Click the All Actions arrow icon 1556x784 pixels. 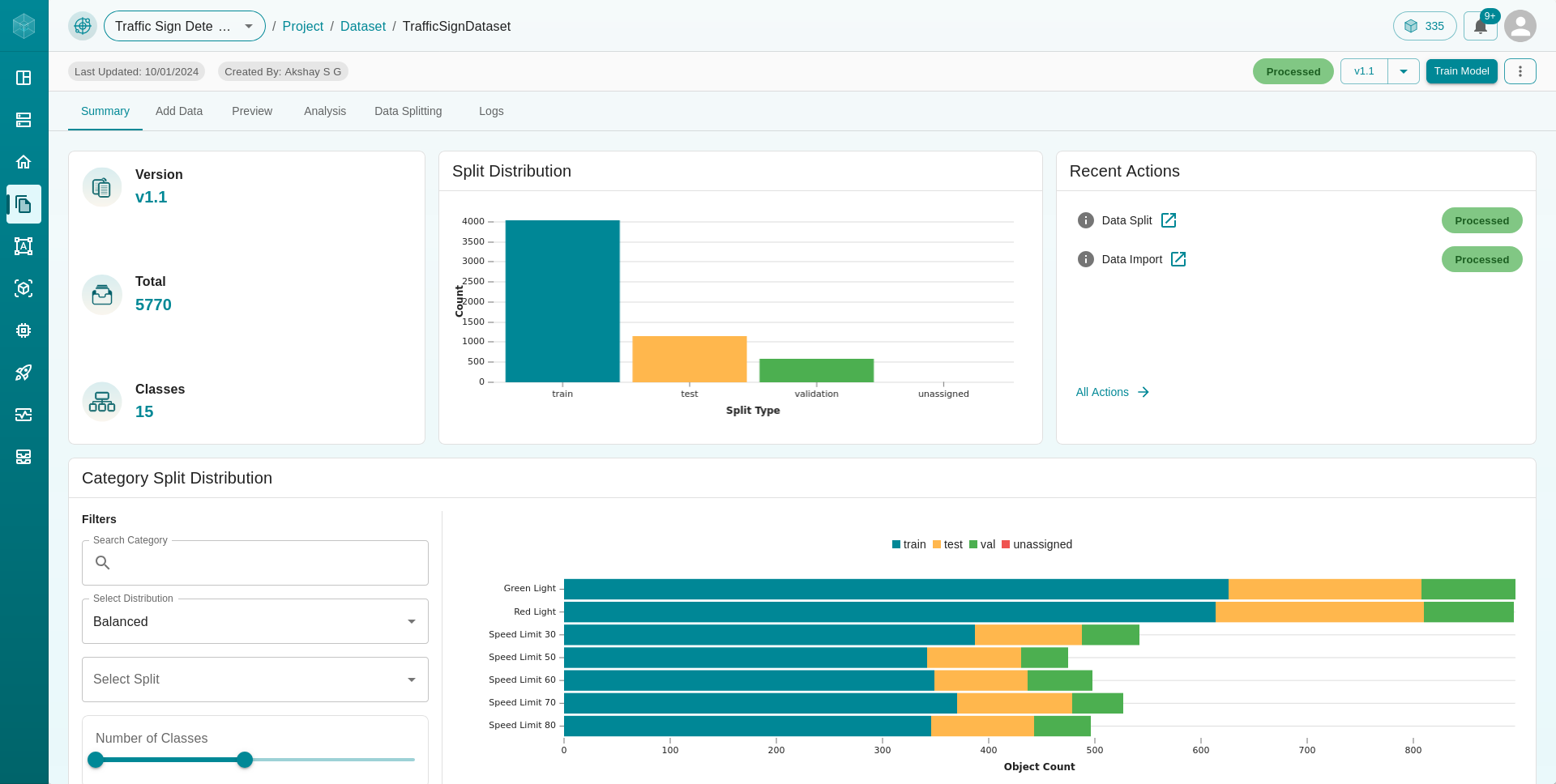click(1143, 392)
